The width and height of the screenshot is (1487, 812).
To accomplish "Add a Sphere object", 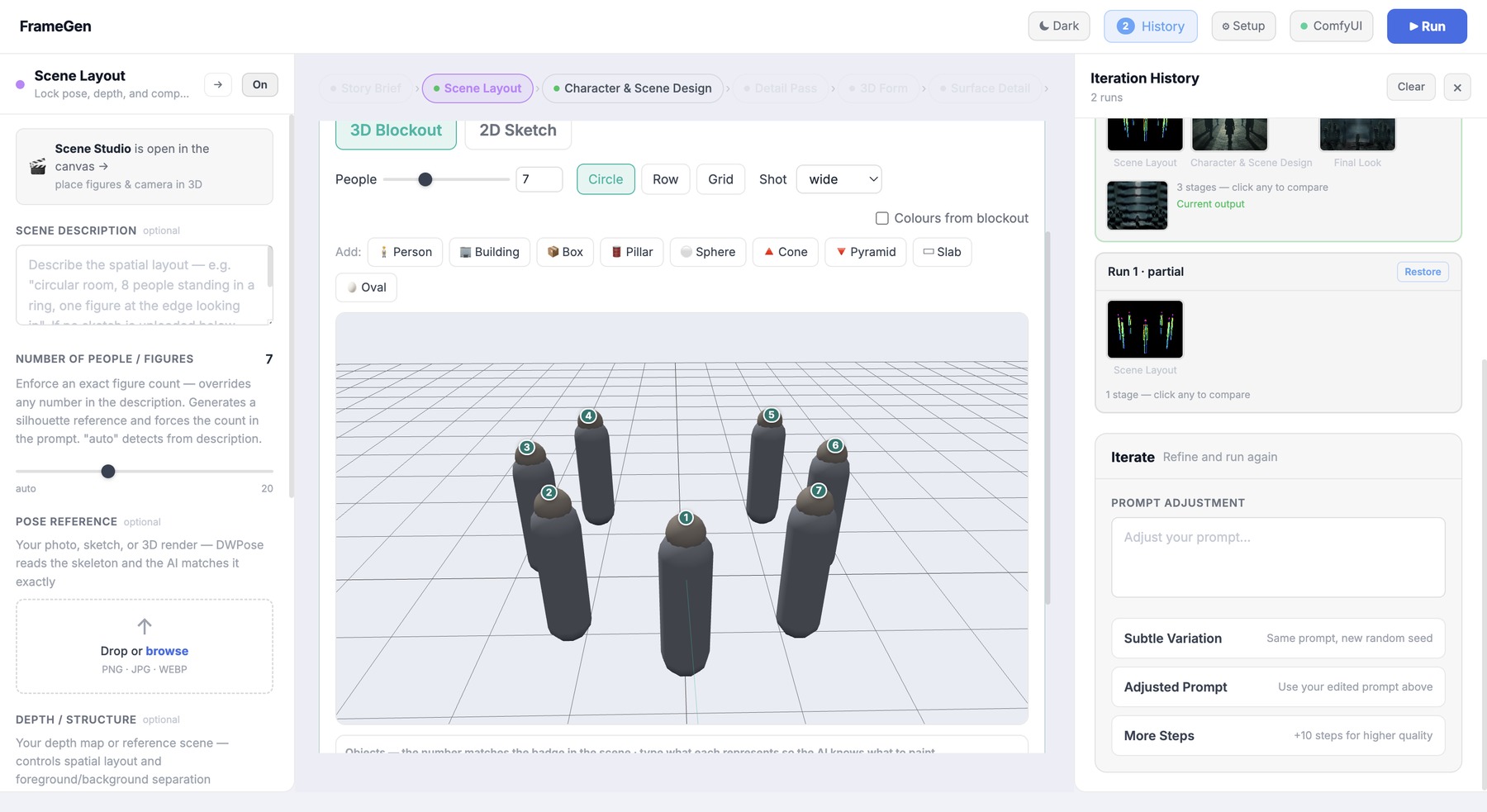I will coord(708,252).
